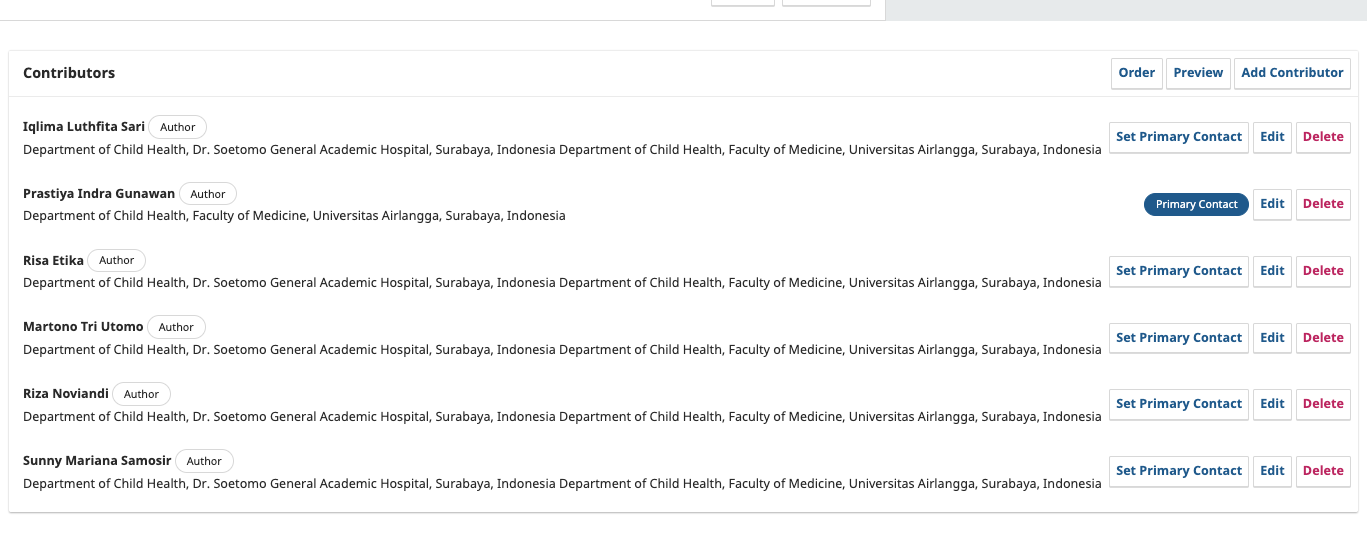This screenshot has width=1367, height=539.
Task: Delete contributor Prastiya Indra Gunawan
Action: [x=1323, y=204]
